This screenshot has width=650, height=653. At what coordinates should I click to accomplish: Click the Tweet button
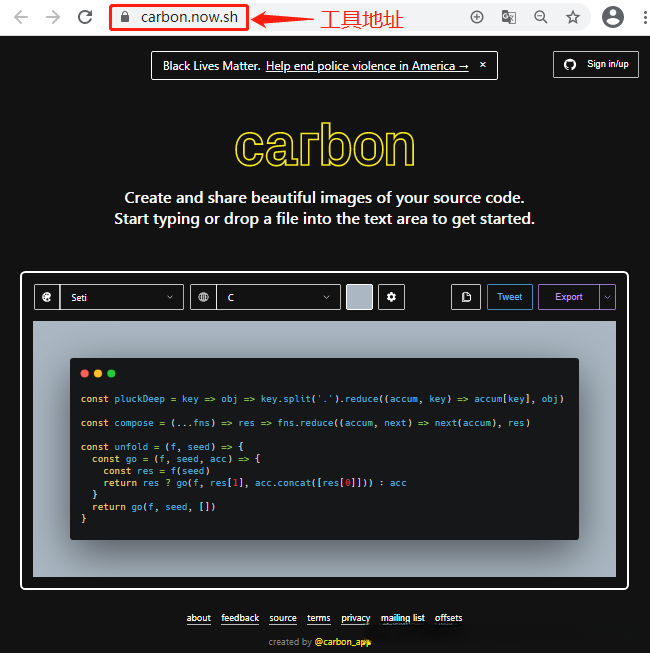pyautogui.click(x=510, y=297)
